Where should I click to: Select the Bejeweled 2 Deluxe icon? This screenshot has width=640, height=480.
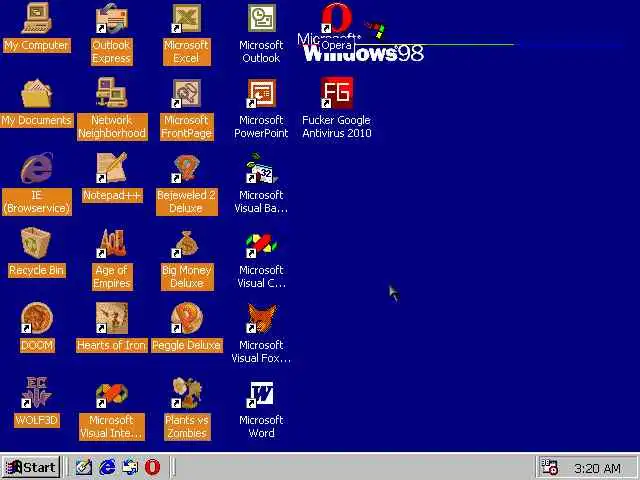[x=187, y=168]
